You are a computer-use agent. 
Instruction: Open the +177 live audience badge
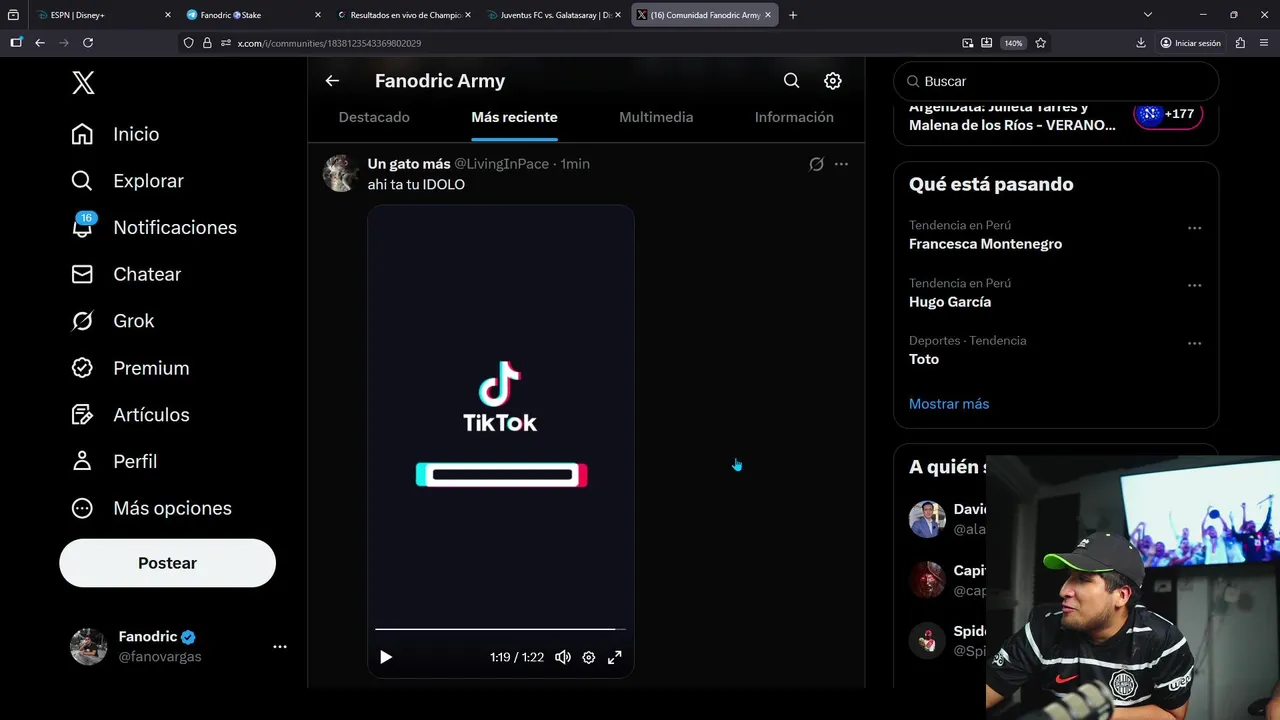coord(1168,114)
